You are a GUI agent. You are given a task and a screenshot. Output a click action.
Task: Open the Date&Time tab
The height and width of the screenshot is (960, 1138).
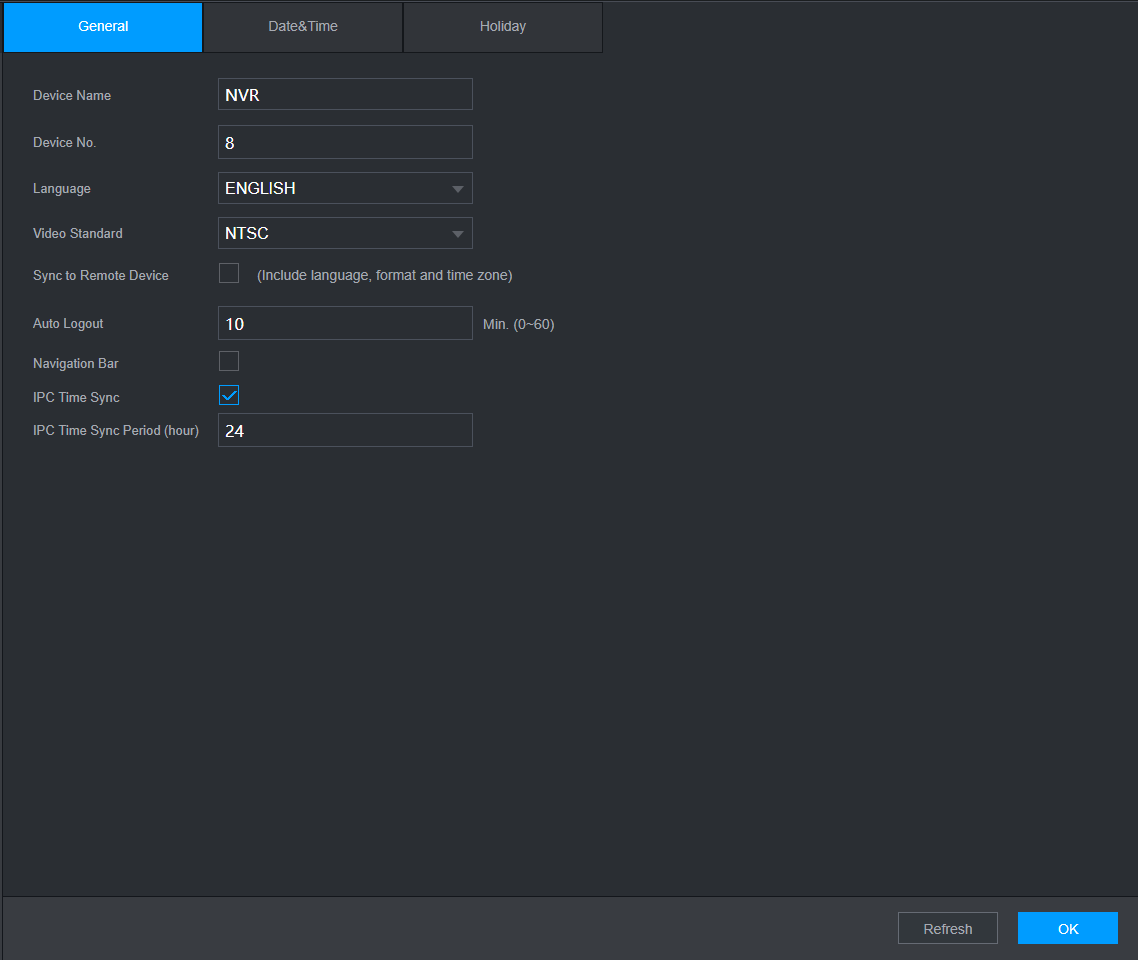coord(303,27)
